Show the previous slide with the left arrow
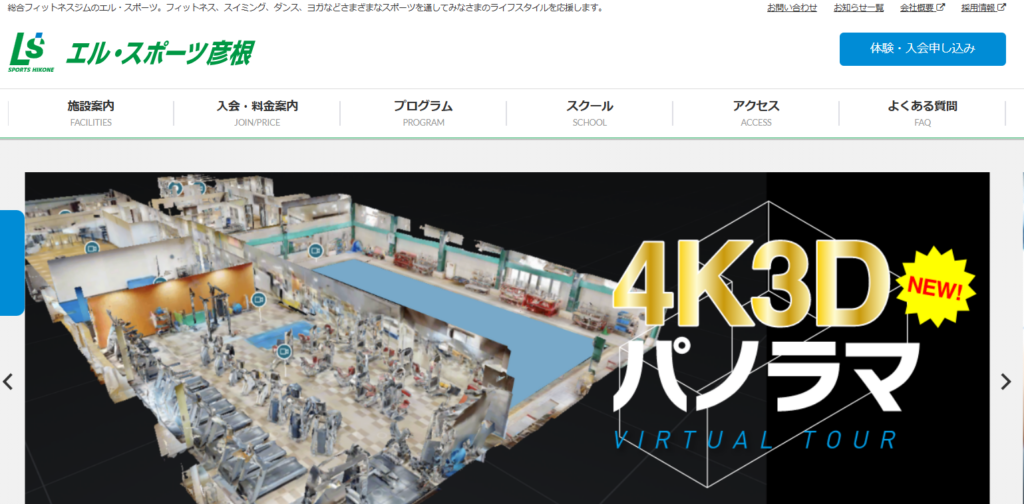 click(x=8, y=382)
